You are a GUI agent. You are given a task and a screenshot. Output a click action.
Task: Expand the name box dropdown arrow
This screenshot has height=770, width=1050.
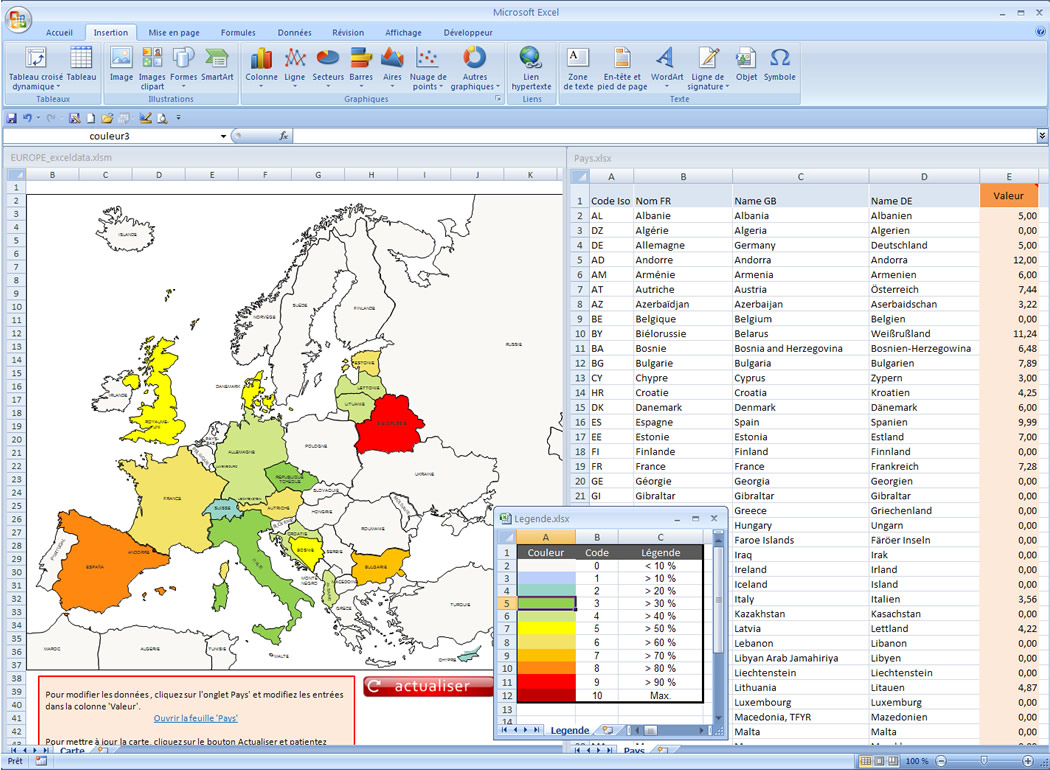point(224,136)
